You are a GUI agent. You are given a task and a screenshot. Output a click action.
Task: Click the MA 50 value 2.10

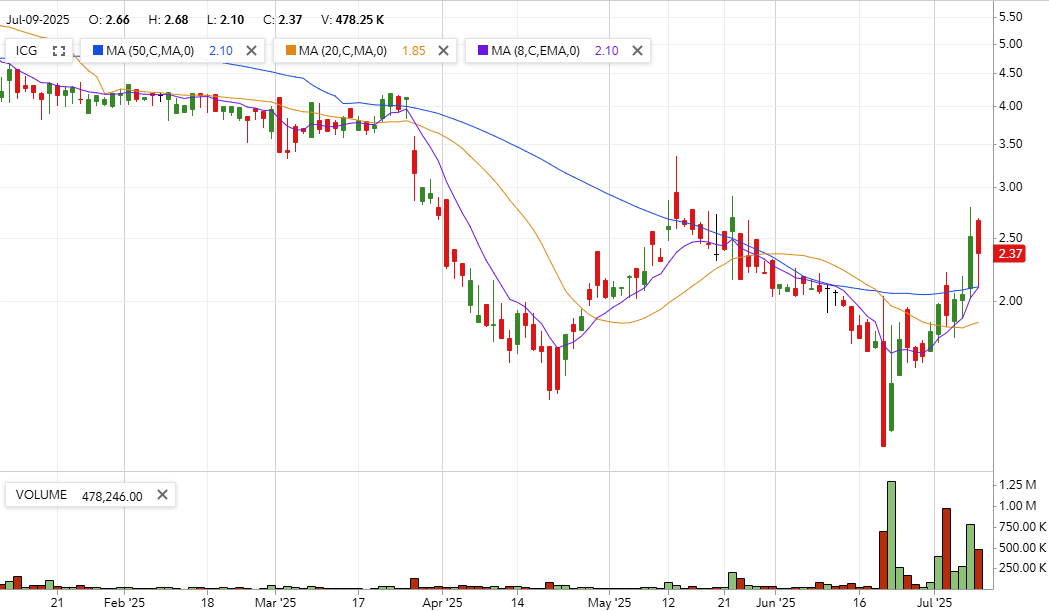[x=221, y=51]
